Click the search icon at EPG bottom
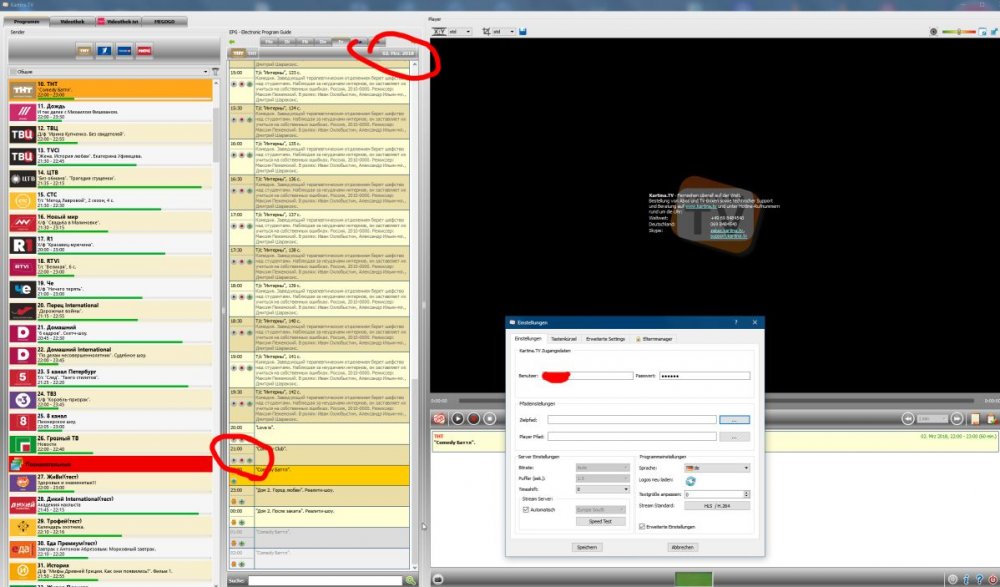 [410, 580]
